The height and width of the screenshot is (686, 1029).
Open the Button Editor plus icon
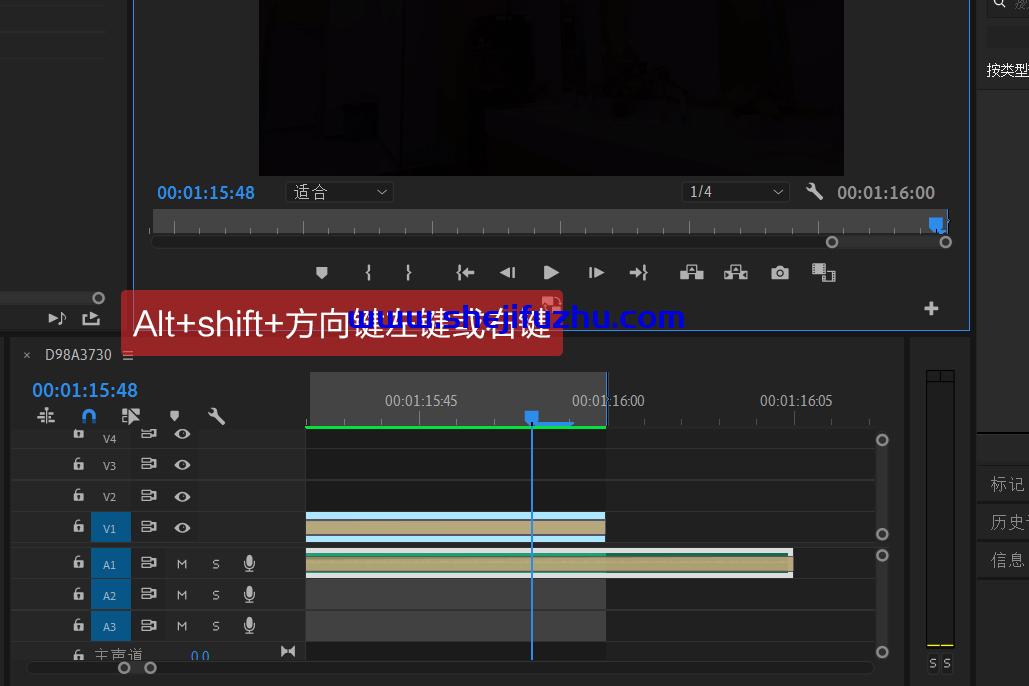(x=931, y=309)
